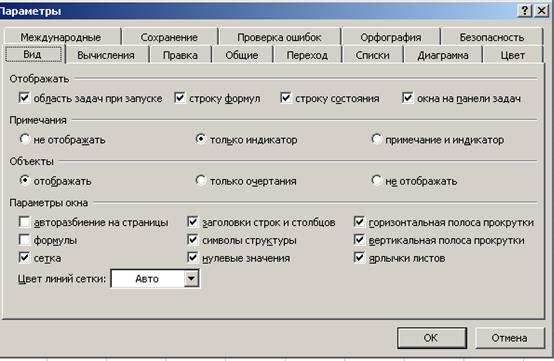Select примечание и индикатор radio option

pyautogui.click(x=376, y=139)
